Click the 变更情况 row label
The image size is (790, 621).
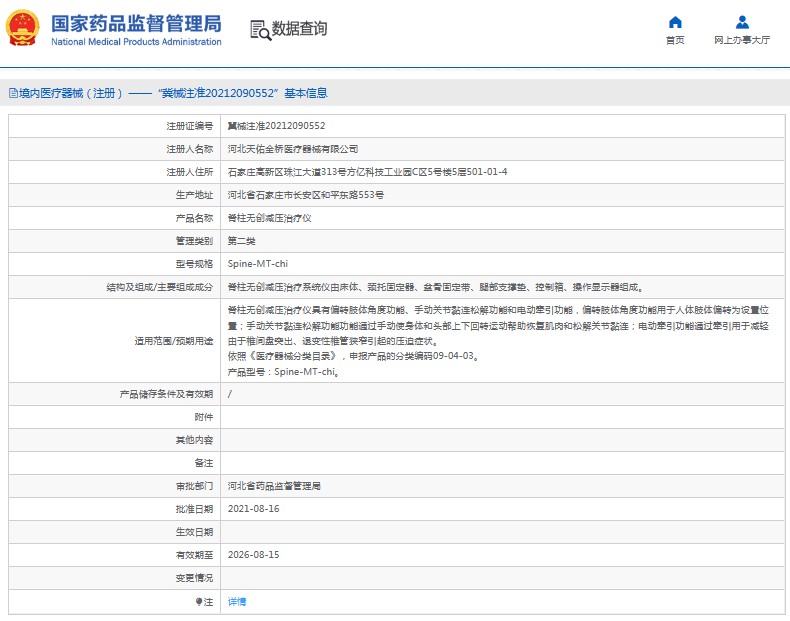click(x=194, y=578)
